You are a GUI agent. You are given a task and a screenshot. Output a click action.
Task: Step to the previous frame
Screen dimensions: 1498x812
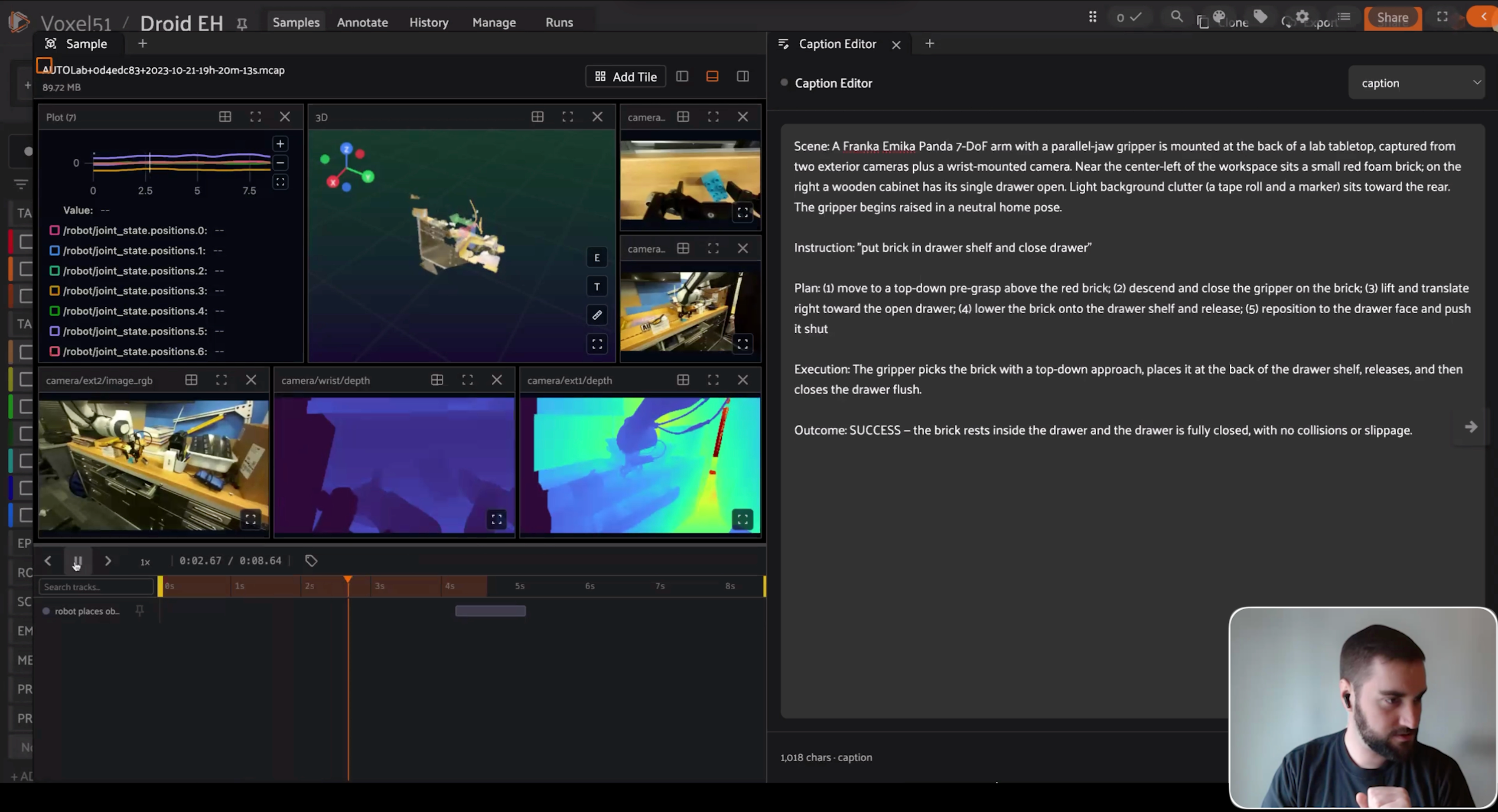pyautogui.click(x=48, y=561)
